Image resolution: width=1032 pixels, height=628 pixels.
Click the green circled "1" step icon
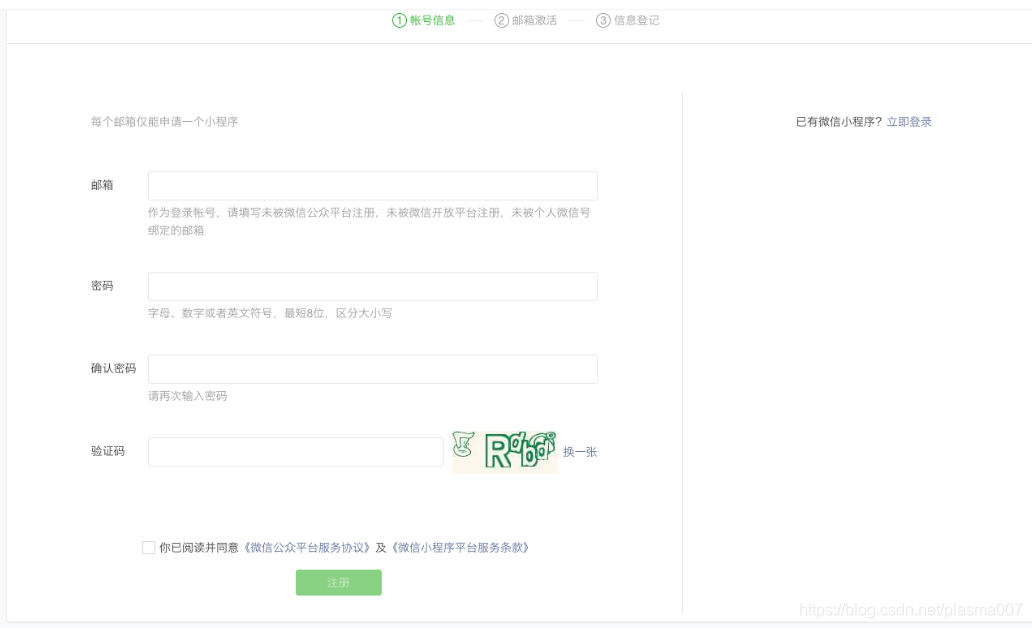coord(399,19)
